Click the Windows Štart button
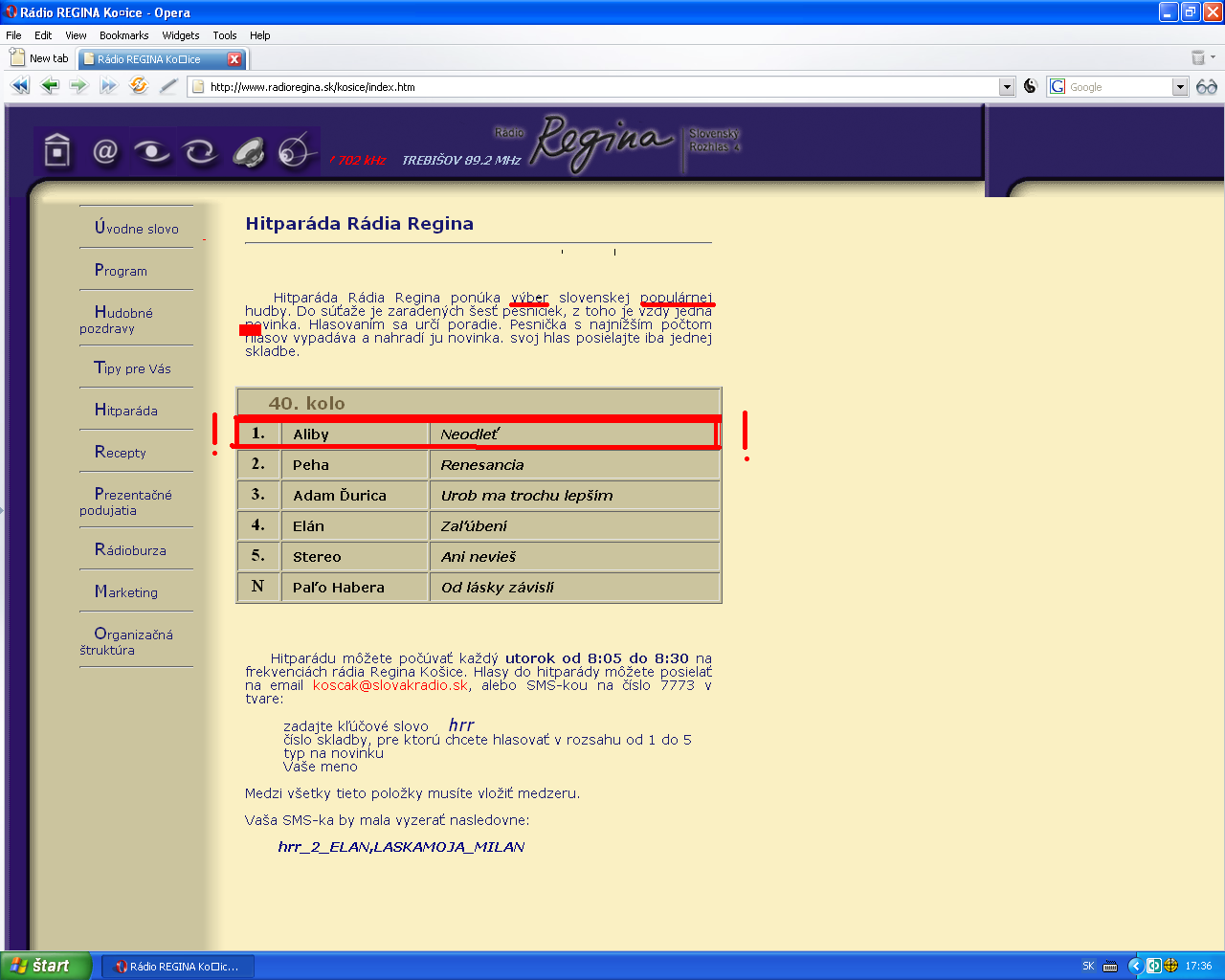The image size is (1225, 980). [x=46, y=966]
